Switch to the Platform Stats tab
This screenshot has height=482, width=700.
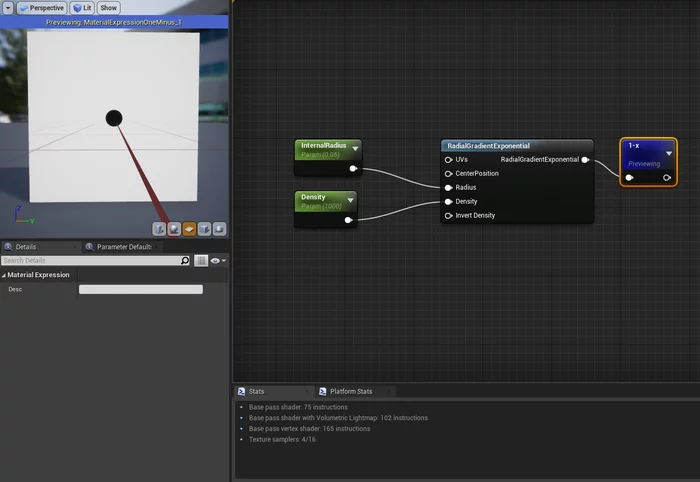point(351,391)
